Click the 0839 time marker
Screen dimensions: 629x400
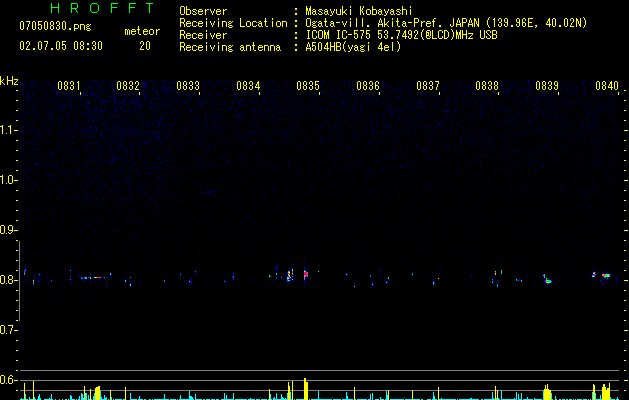click(x=547, y=85)
